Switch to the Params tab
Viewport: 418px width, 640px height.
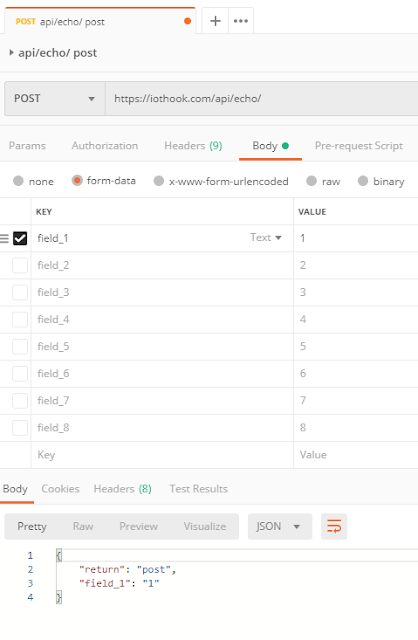[x=27, y=146]
